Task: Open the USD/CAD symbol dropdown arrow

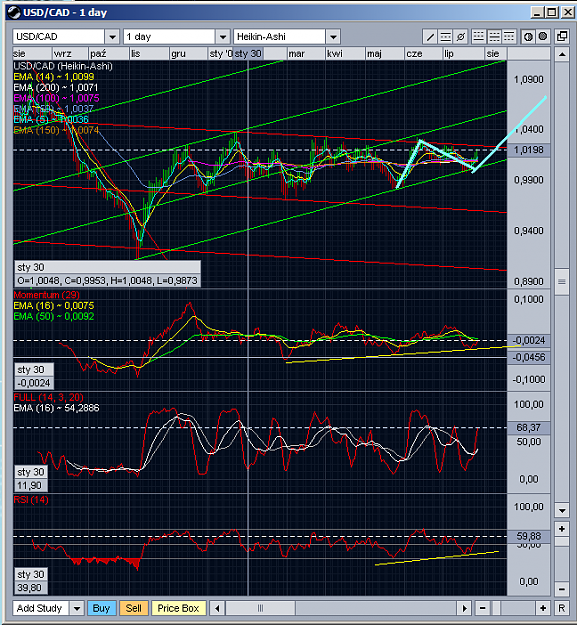Action: click(x=112, y=37)
